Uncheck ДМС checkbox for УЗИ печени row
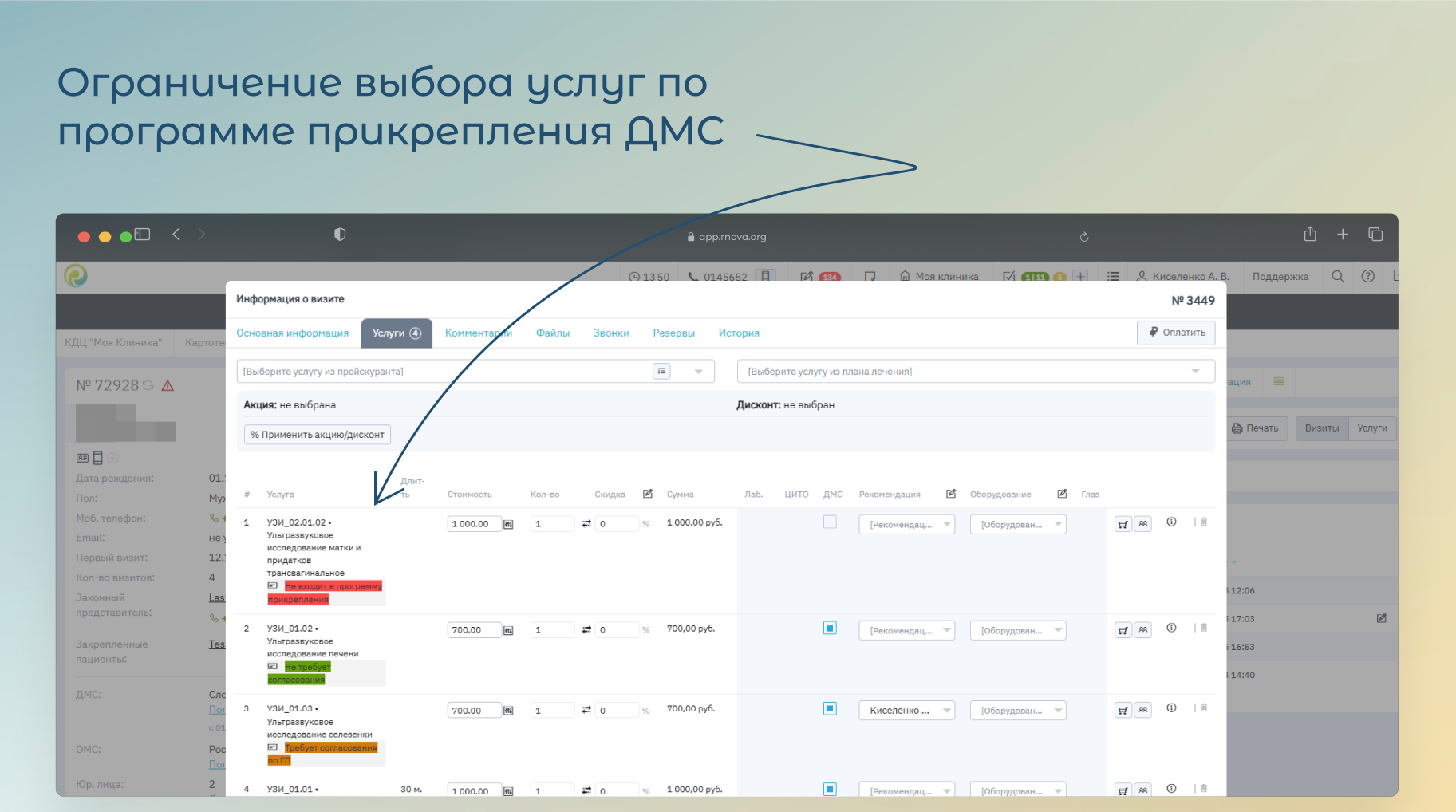This screenshot has height=812, width=1456. 830,629
